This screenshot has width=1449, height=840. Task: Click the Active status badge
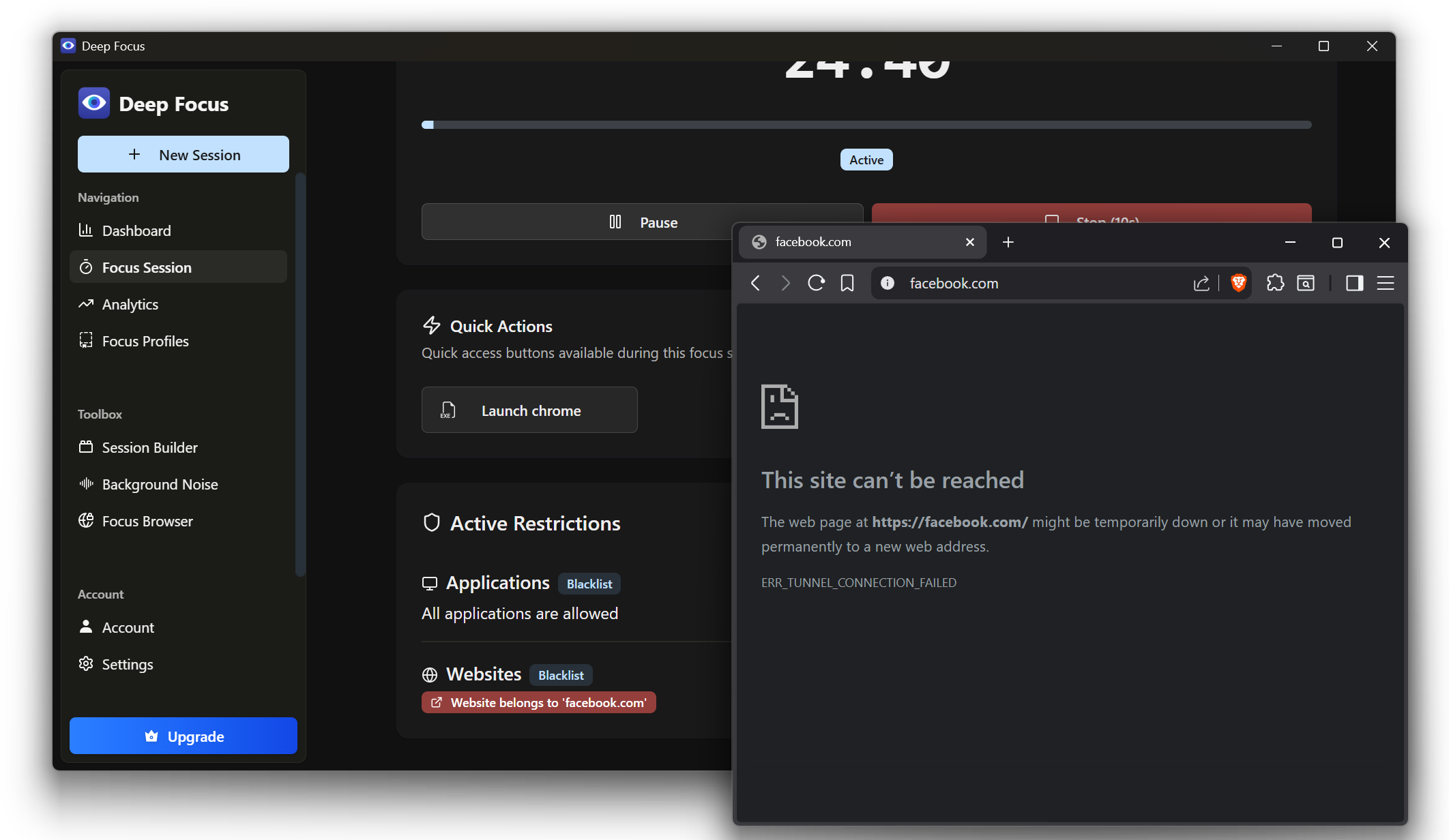coord(866,160)
